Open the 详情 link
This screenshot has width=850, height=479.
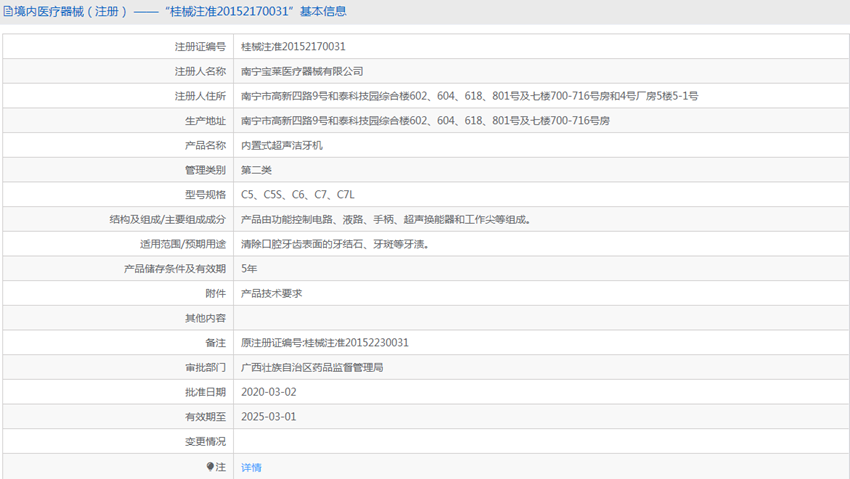point(251,467)
